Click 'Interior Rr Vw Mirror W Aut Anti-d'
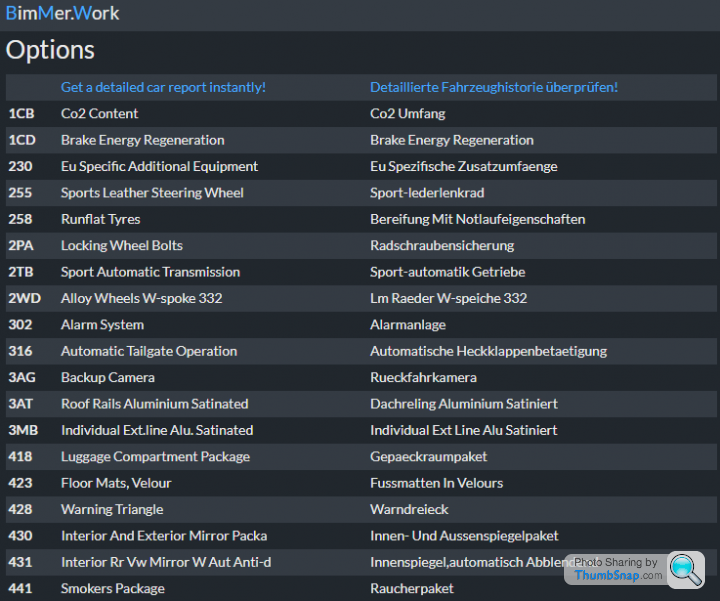 (x=166, y=562)
